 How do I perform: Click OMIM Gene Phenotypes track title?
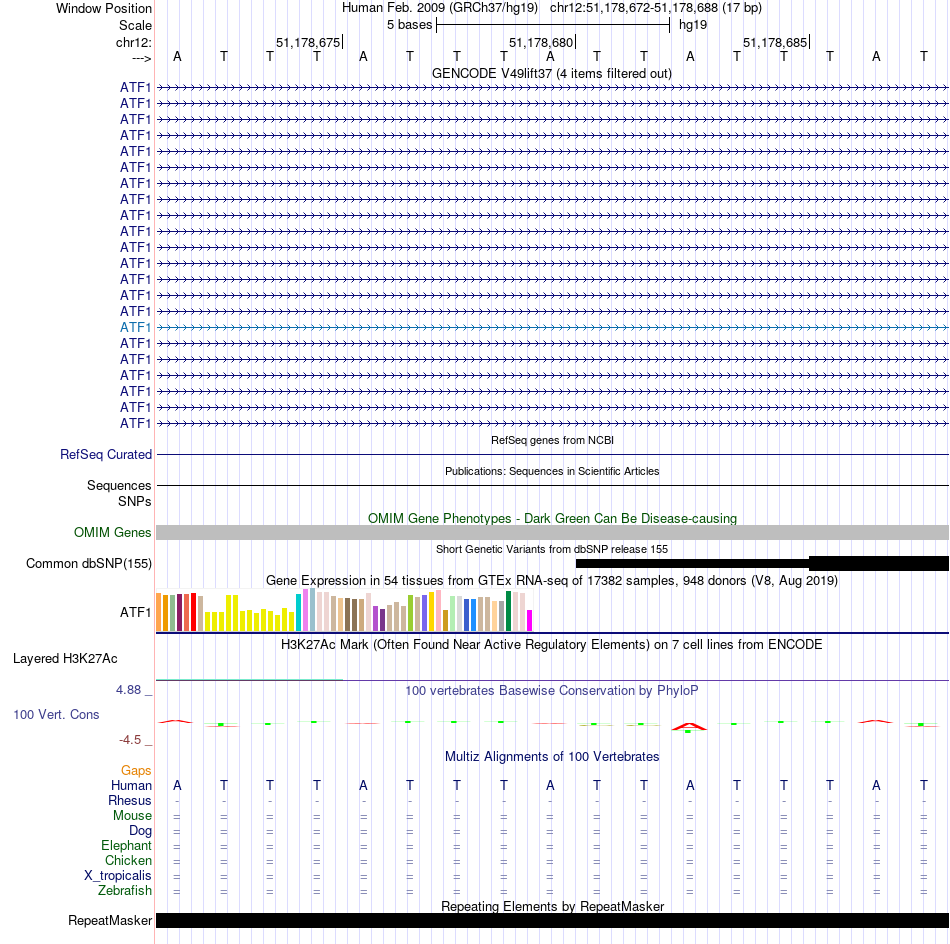coord(552,519)
